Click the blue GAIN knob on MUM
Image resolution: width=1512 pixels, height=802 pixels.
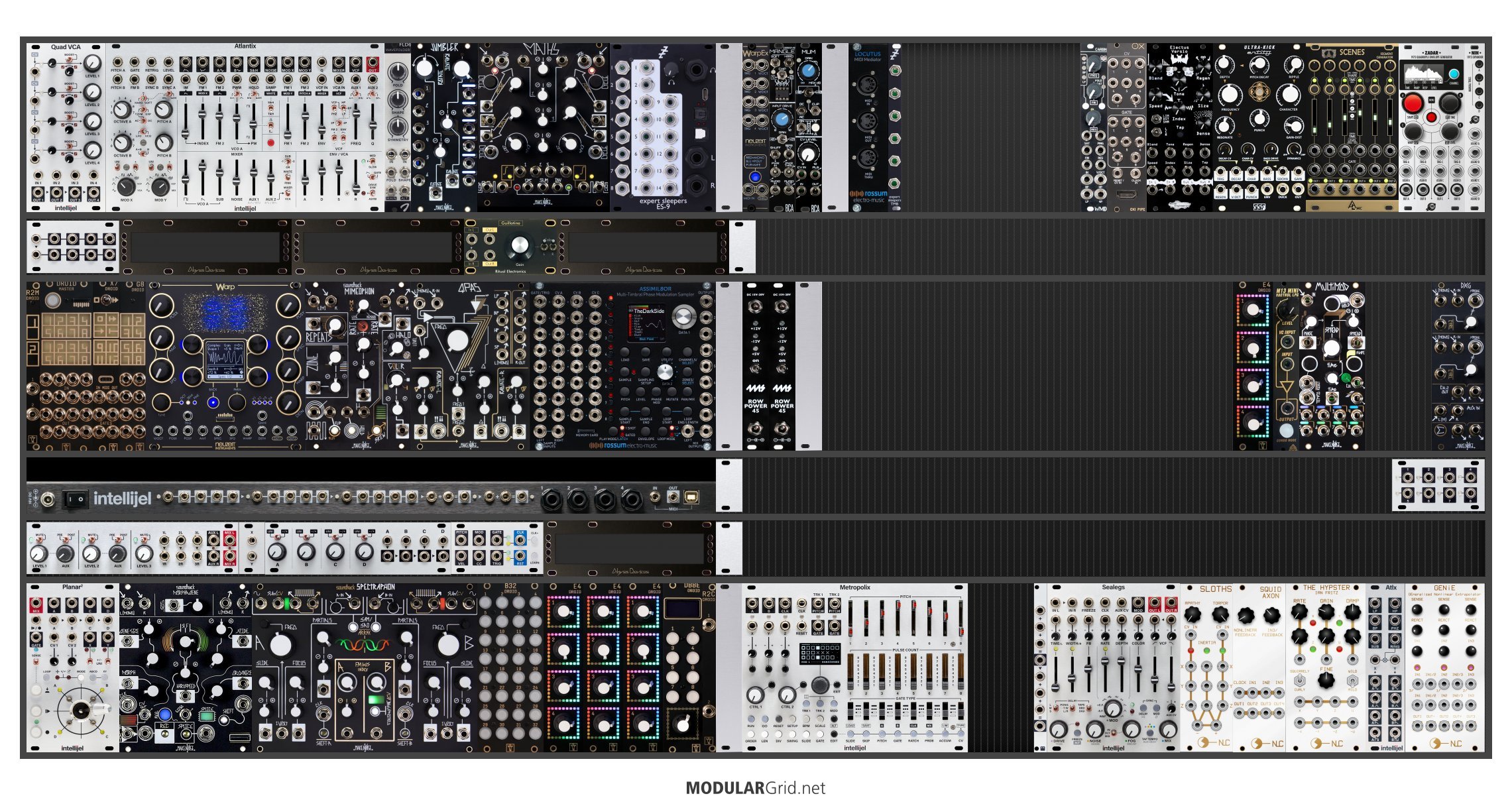(807, 70)
